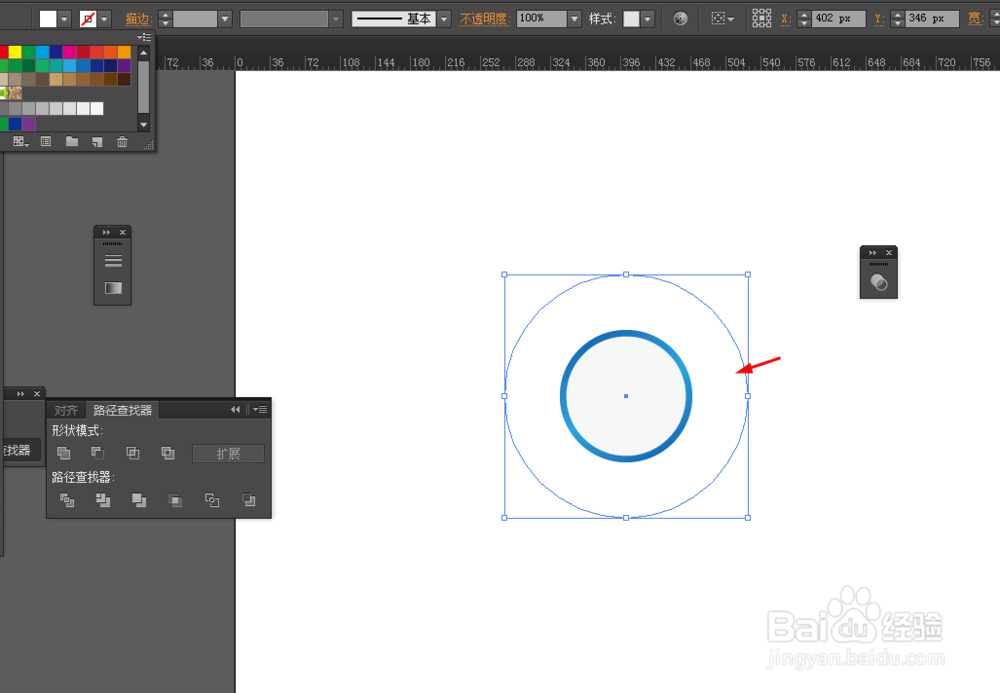This screenshot has height=693, width=1000.
Task: Switch to the 对齐 (Align) tab
Action: point(66,410)
